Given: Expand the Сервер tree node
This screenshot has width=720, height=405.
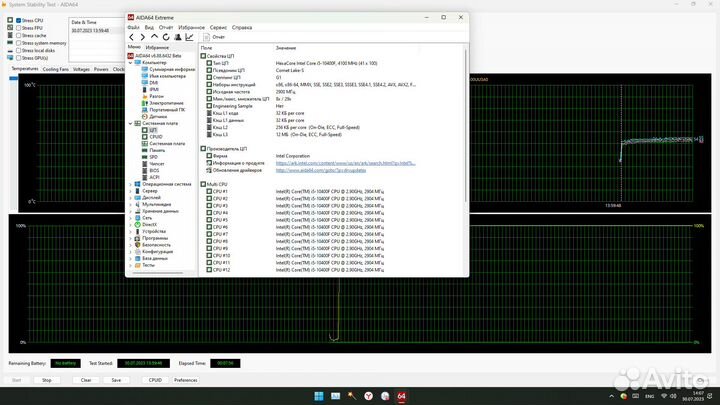Looking at the screenshot, I should [x=130, y=191].
